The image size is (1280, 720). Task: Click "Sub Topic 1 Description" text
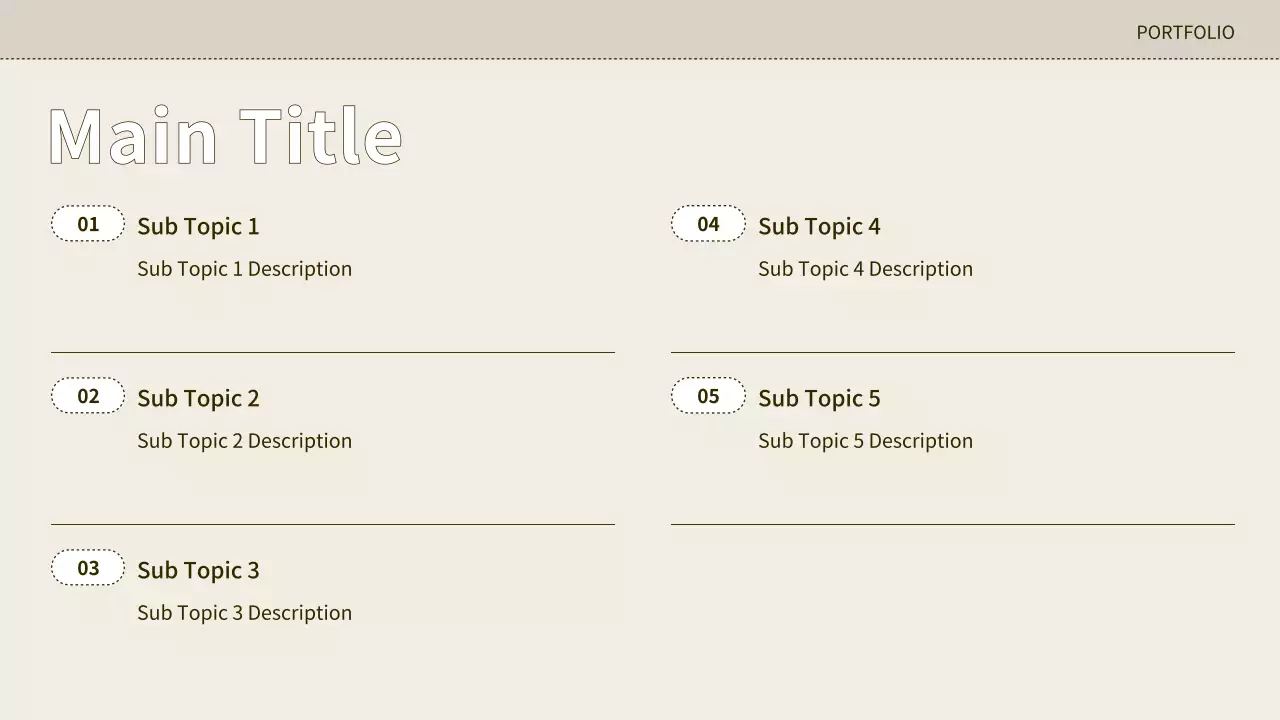[244, 269]
